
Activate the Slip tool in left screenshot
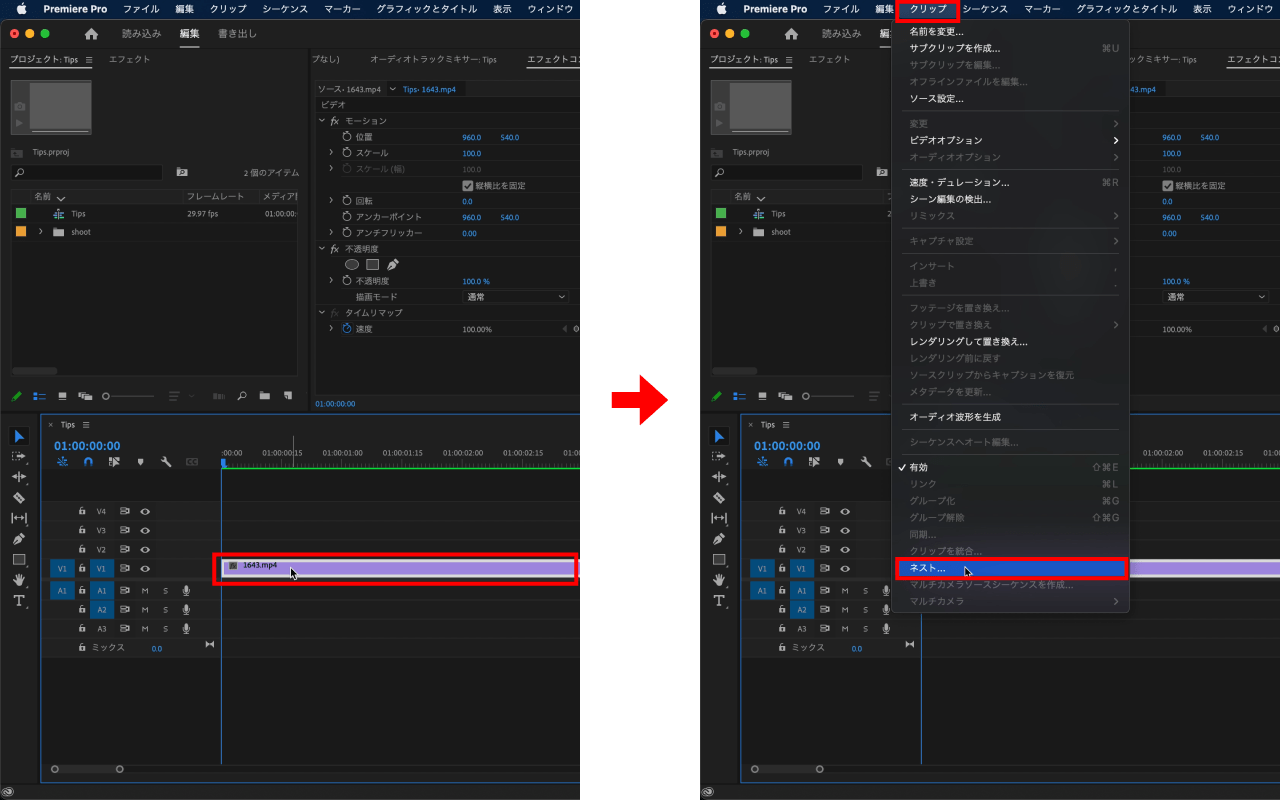(19, 518)
